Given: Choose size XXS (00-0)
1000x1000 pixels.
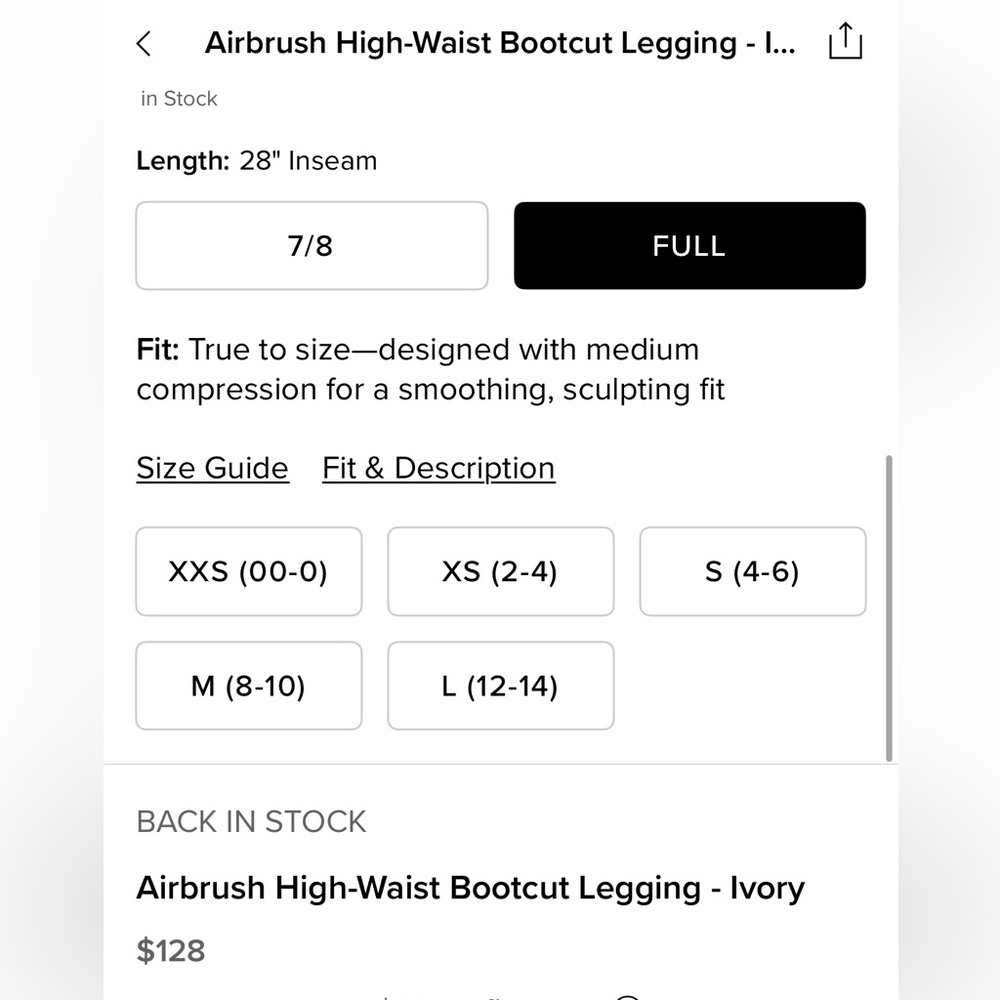Looking at the screenshot, I should [248, 571].
